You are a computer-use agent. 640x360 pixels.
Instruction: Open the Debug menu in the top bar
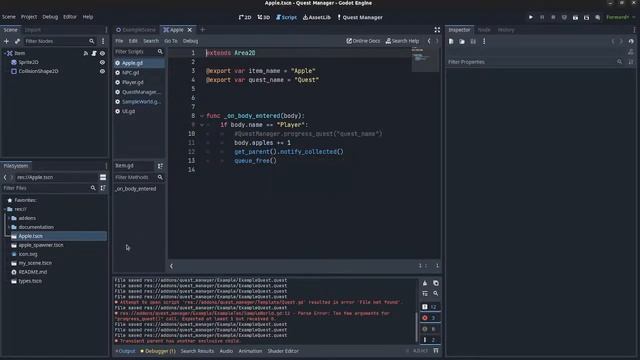click(50, 17)
